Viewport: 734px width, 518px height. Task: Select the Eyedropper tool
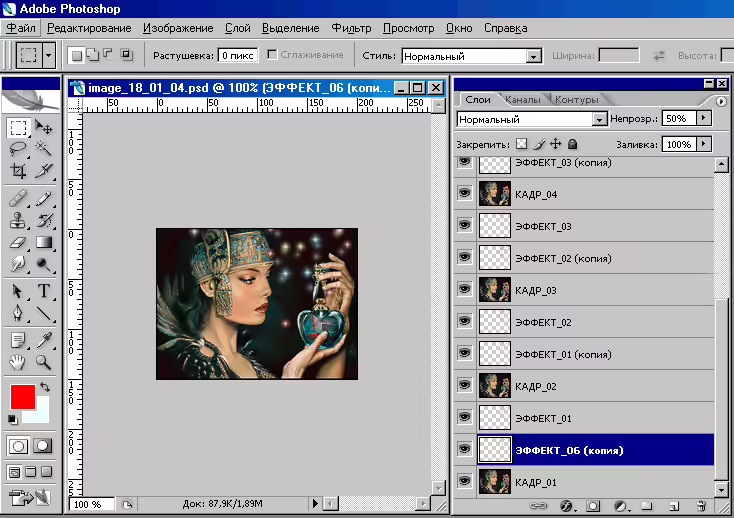click(44, 340)
